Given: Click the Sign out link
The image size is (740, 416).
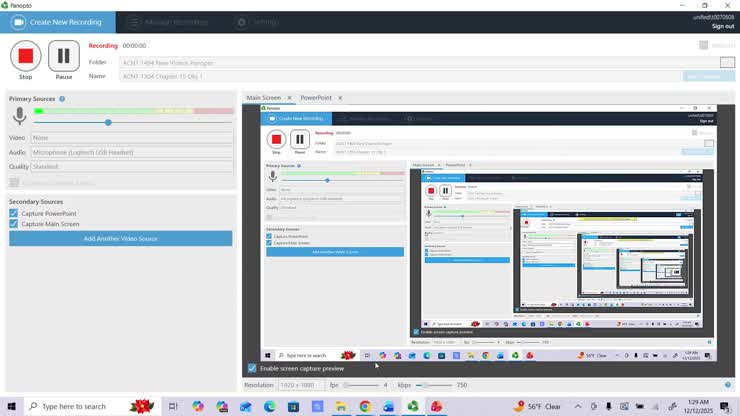Looking at the screenshot, I should [723, 26].
